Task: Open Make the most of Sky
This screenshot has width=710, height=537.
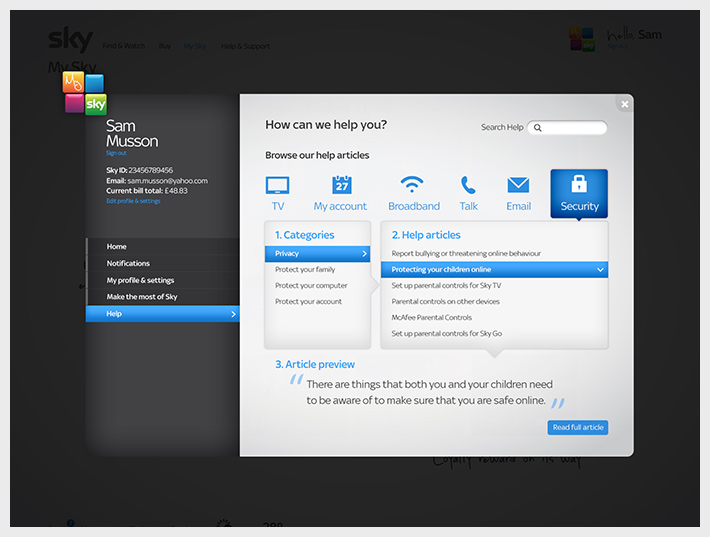Action: pos(163,297)
